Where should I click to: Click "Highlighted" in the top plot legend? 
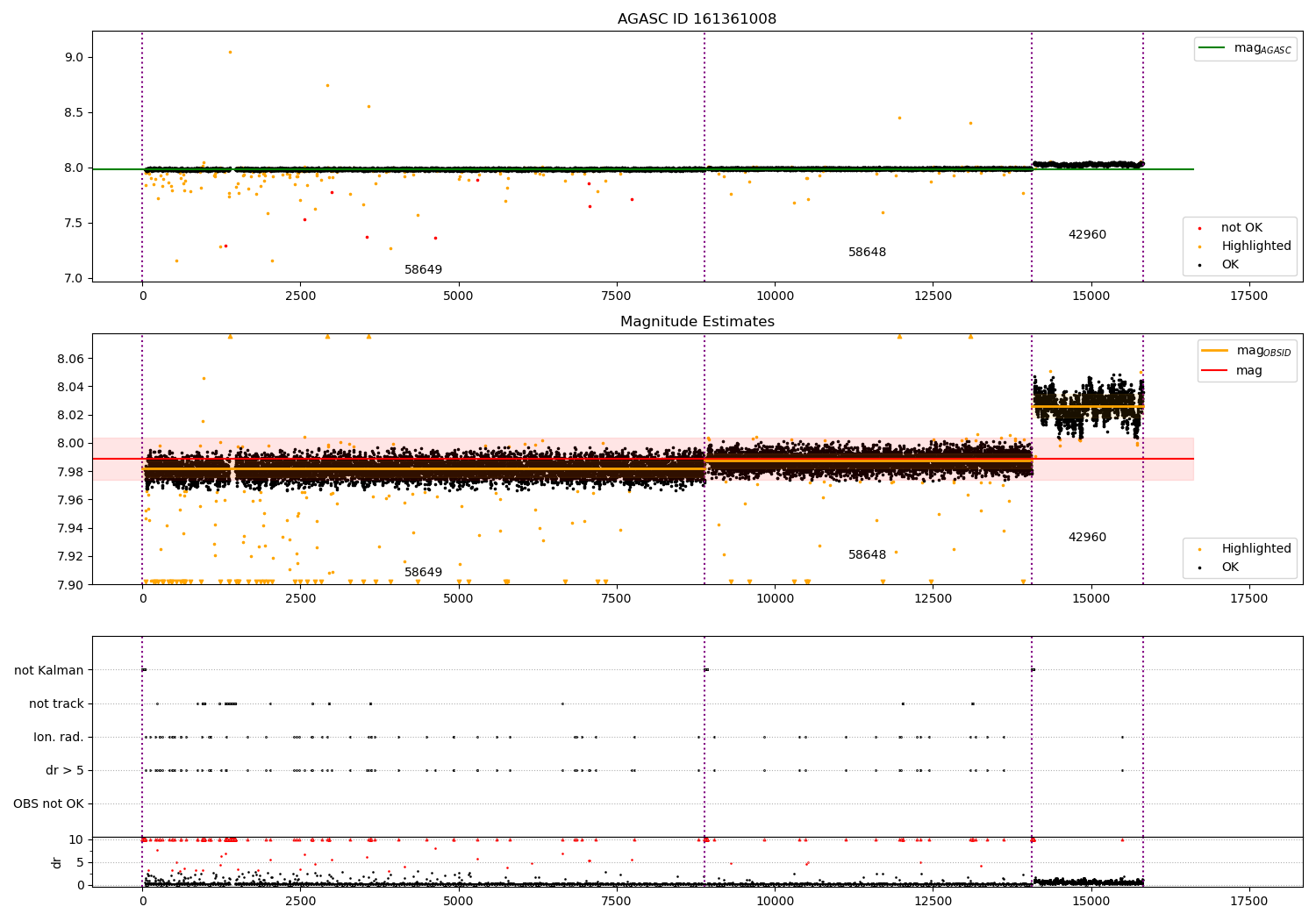click(1256, 246)
